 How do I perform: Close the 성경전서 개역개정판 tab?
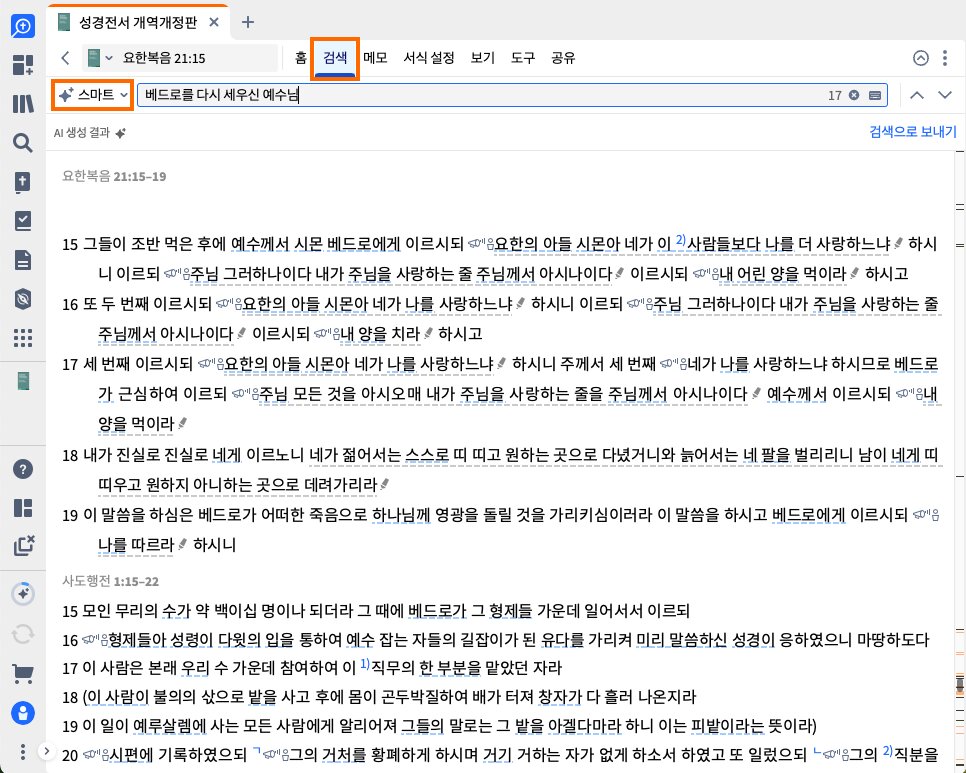click(214, 23)
